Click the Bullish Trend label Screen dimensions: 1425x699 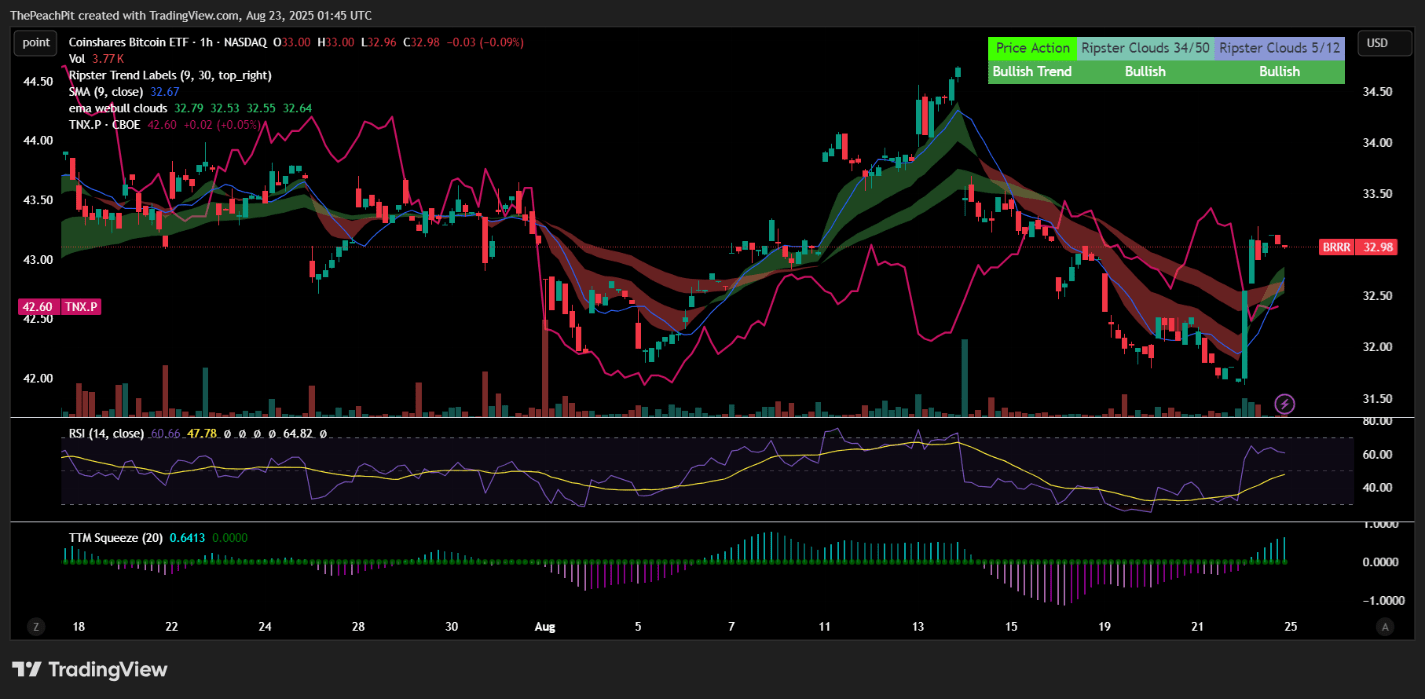coord(1034,71)
